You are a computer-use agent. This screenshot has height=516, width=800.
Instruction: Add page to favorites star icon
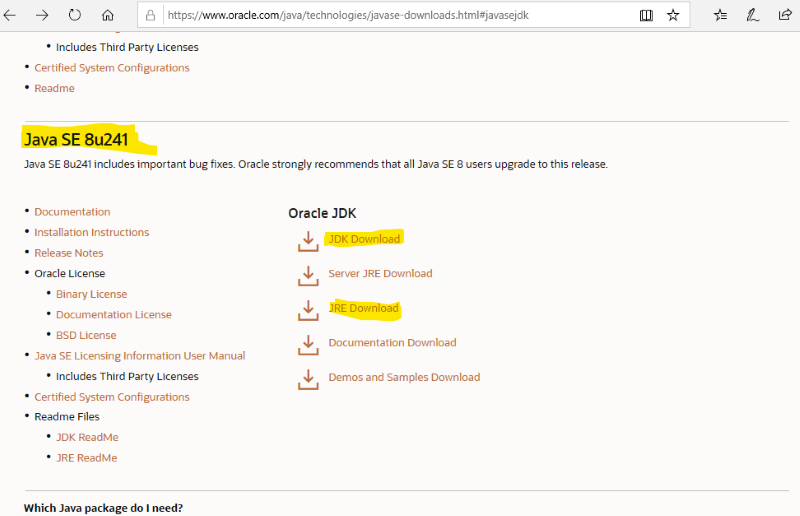(673, 16)
